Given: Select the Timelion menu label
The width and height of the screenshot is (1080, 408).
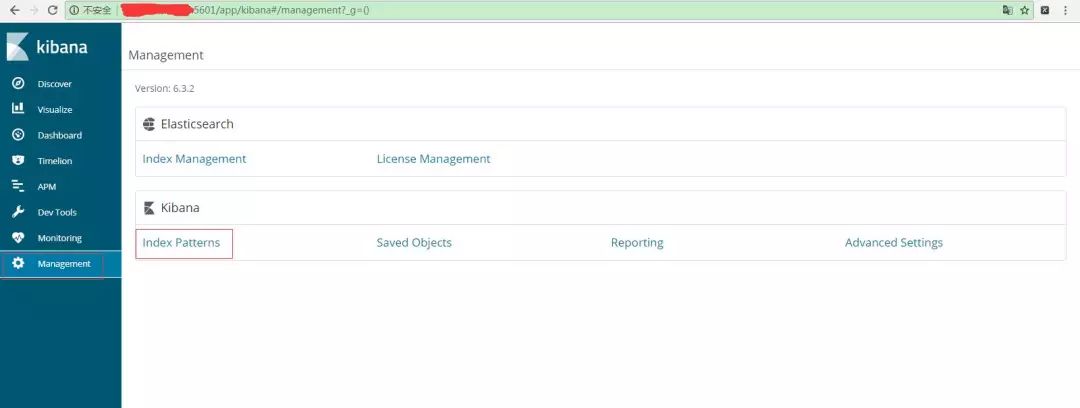Looking at the screenshot, I should [54, 161].
